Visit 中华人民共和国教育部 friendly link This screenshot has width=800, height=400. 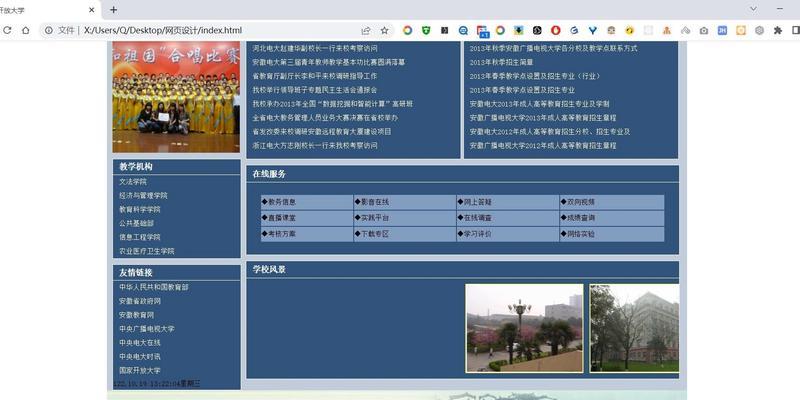154,287
